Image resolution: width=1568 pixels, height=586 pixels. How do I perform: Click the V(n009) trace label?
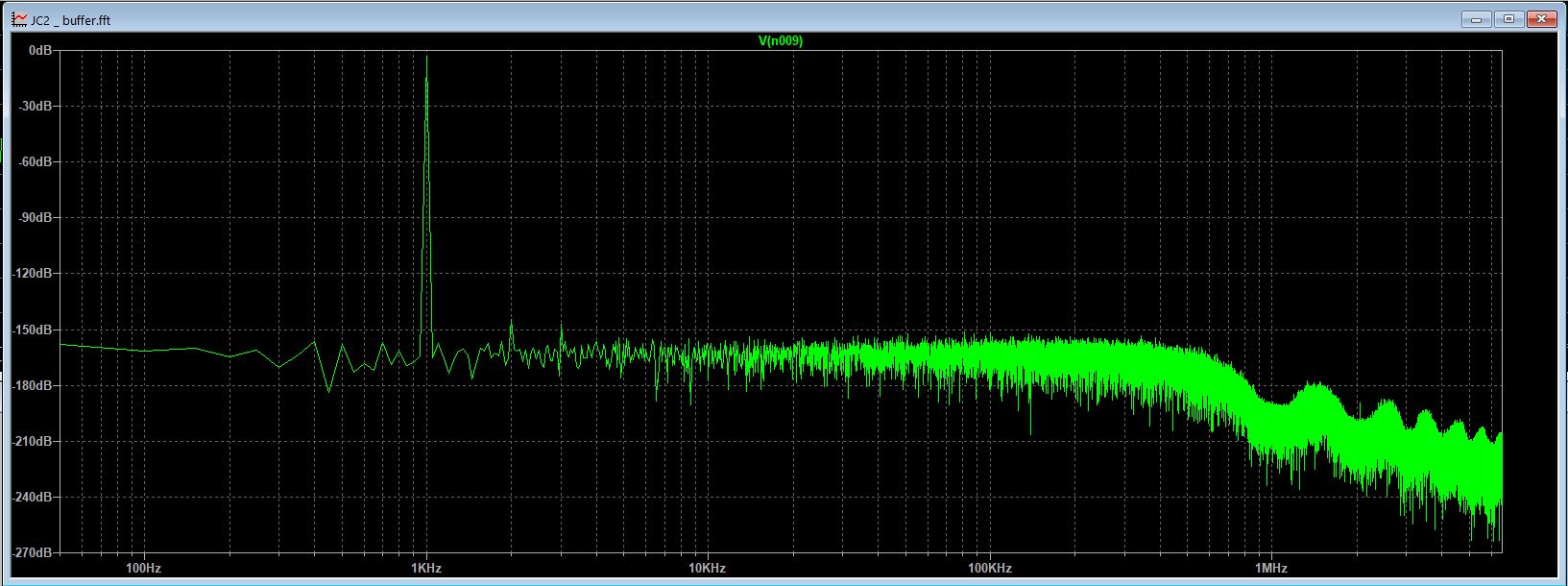tap(780, 40)
